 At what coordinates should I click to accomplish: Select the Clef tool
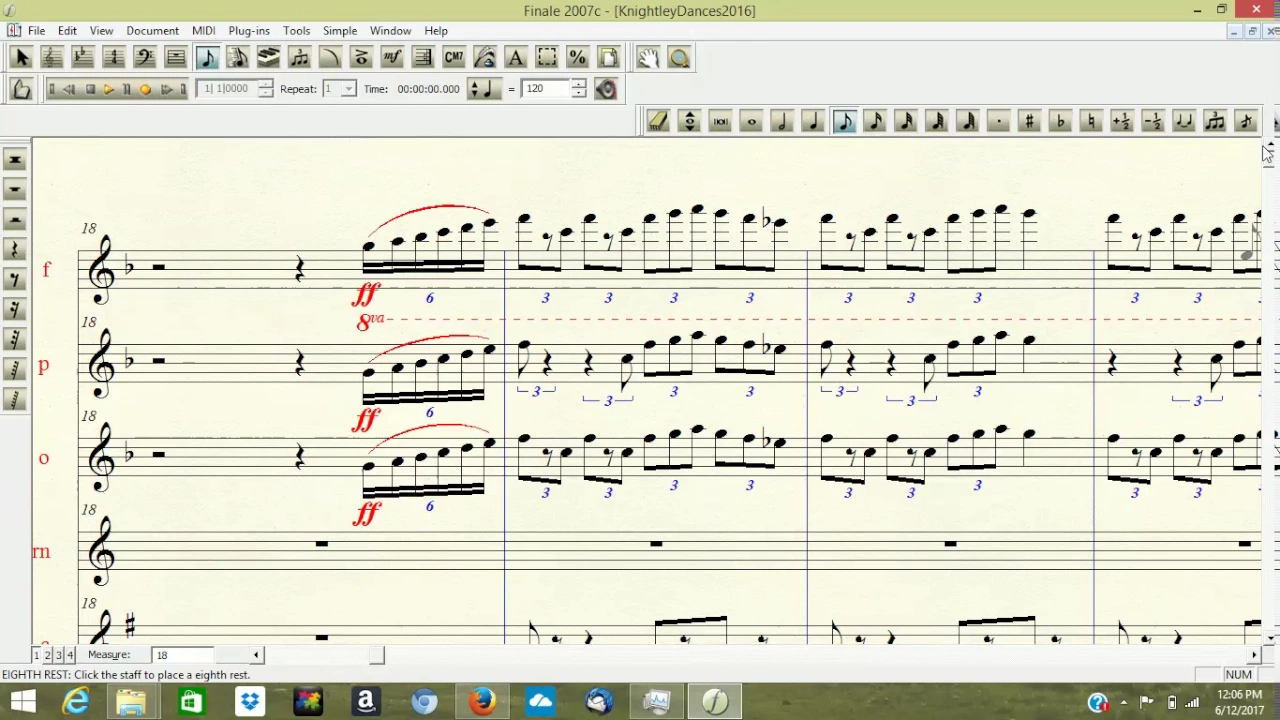[144, 58]
